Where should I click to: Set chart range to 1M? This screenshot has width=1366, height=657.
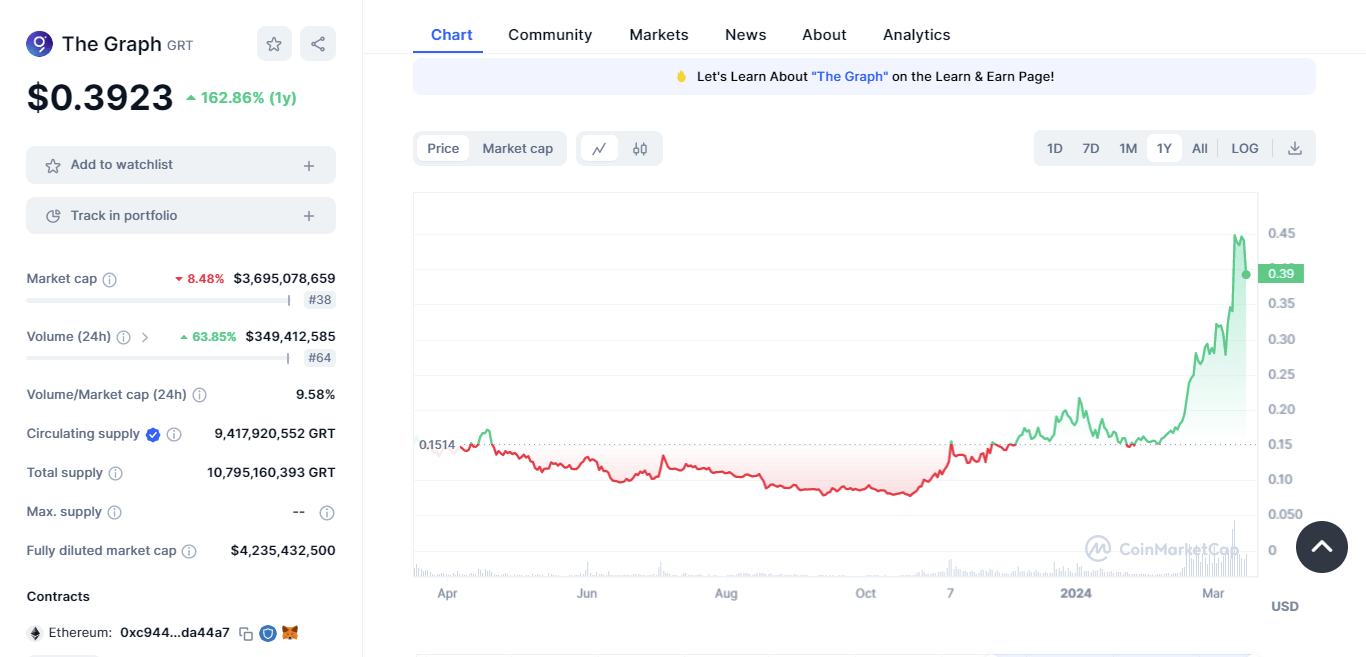(x=1128, y=148)
